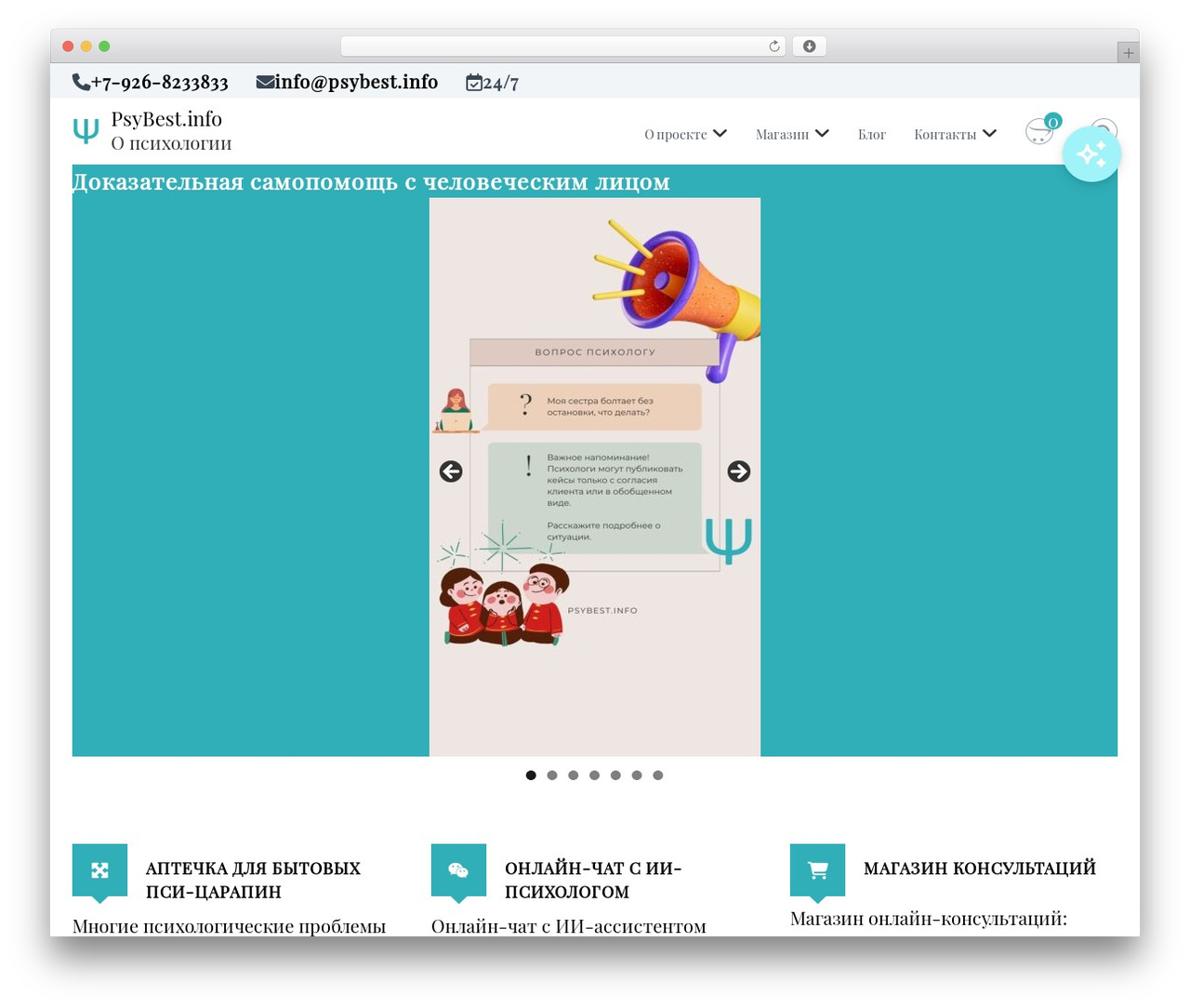The image size is (1190, 1008).
Task: Open a new browser tab with plus
Action: pyautogui.click(x=1129, y=53)
